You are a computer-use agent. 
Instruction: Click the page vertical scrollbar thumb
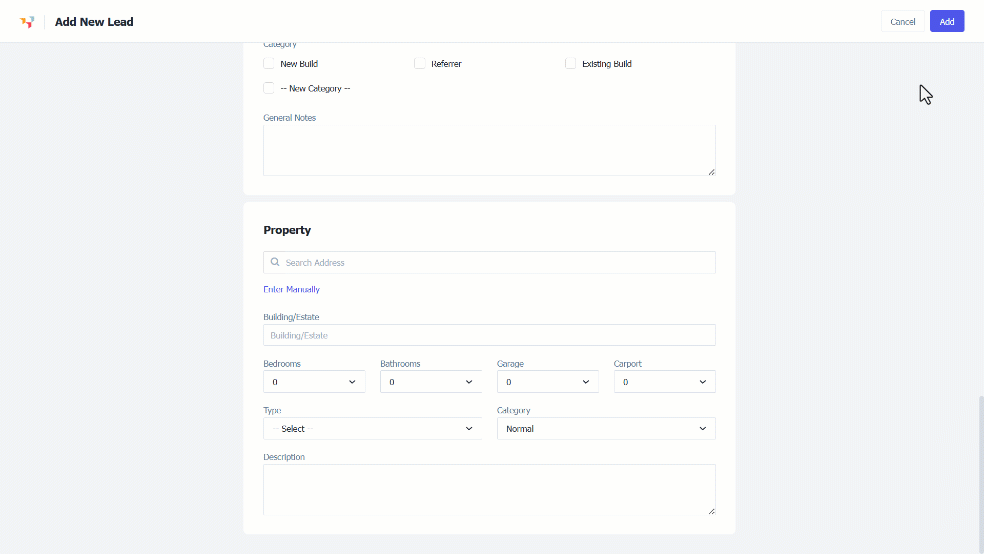(981, 474)
